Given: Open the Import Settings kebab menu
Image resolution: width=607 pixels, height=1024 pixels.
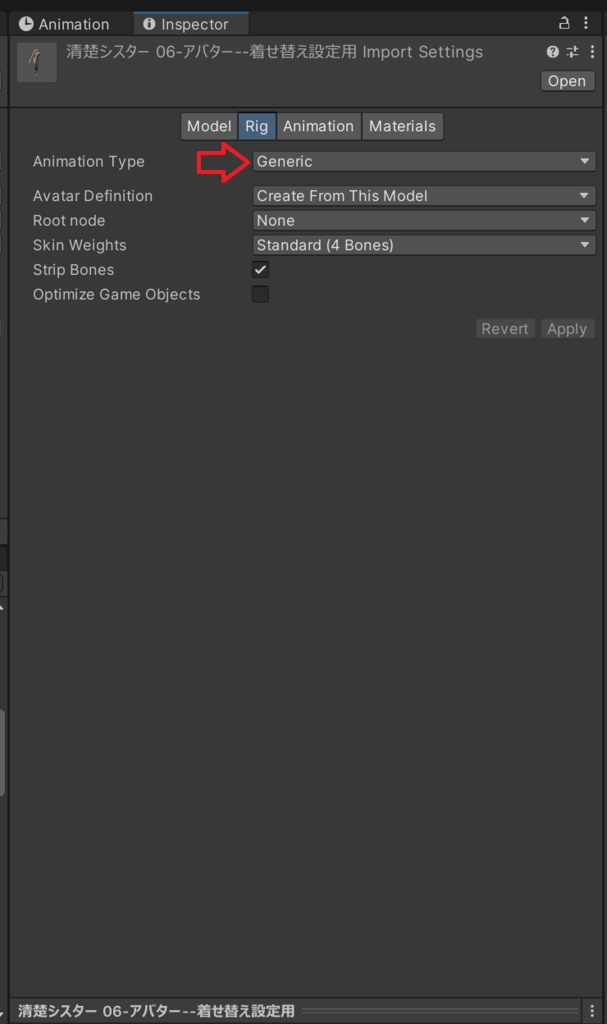Looking at the screenshot, I should 592,52.
